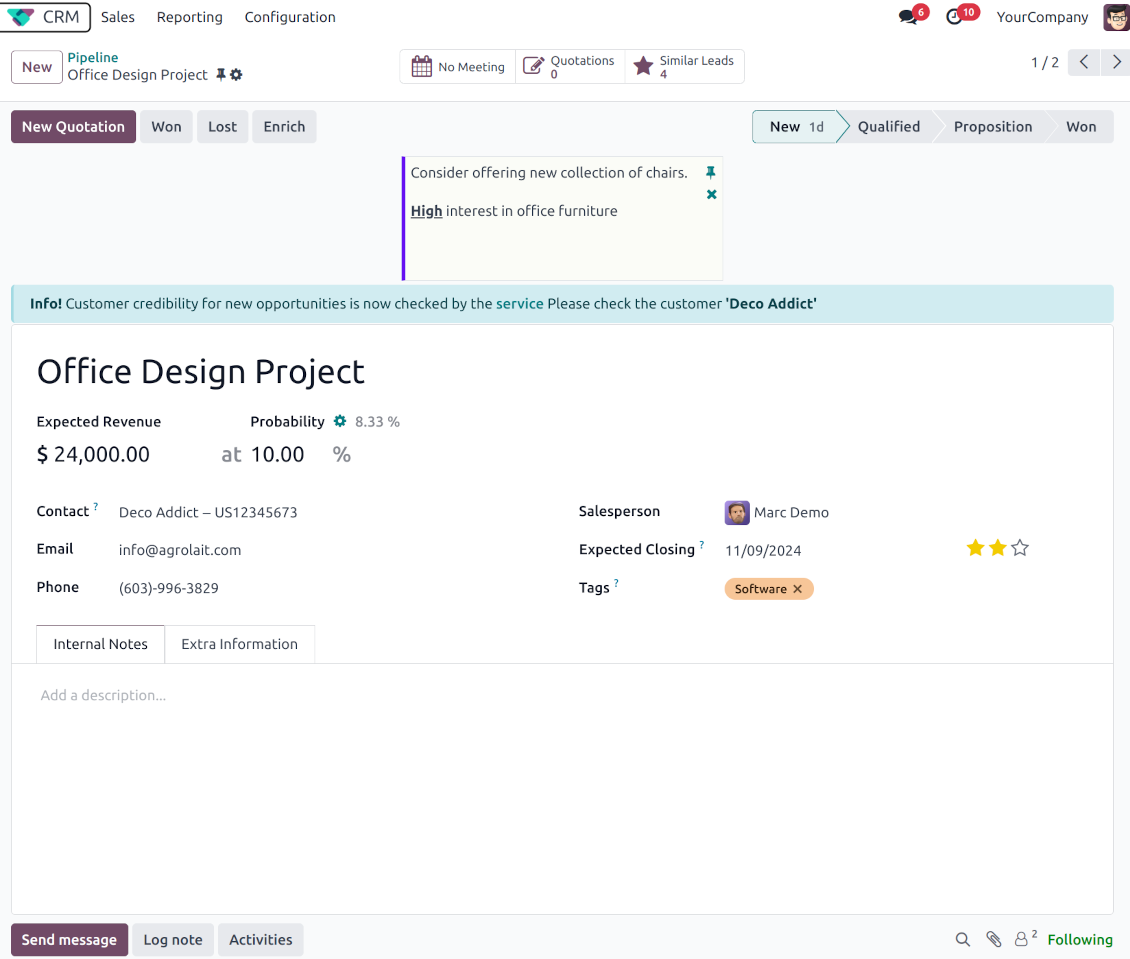Click the gear icon next to breadcrumb
This screenshot has height=959, width=1130.
pos(236,75)
